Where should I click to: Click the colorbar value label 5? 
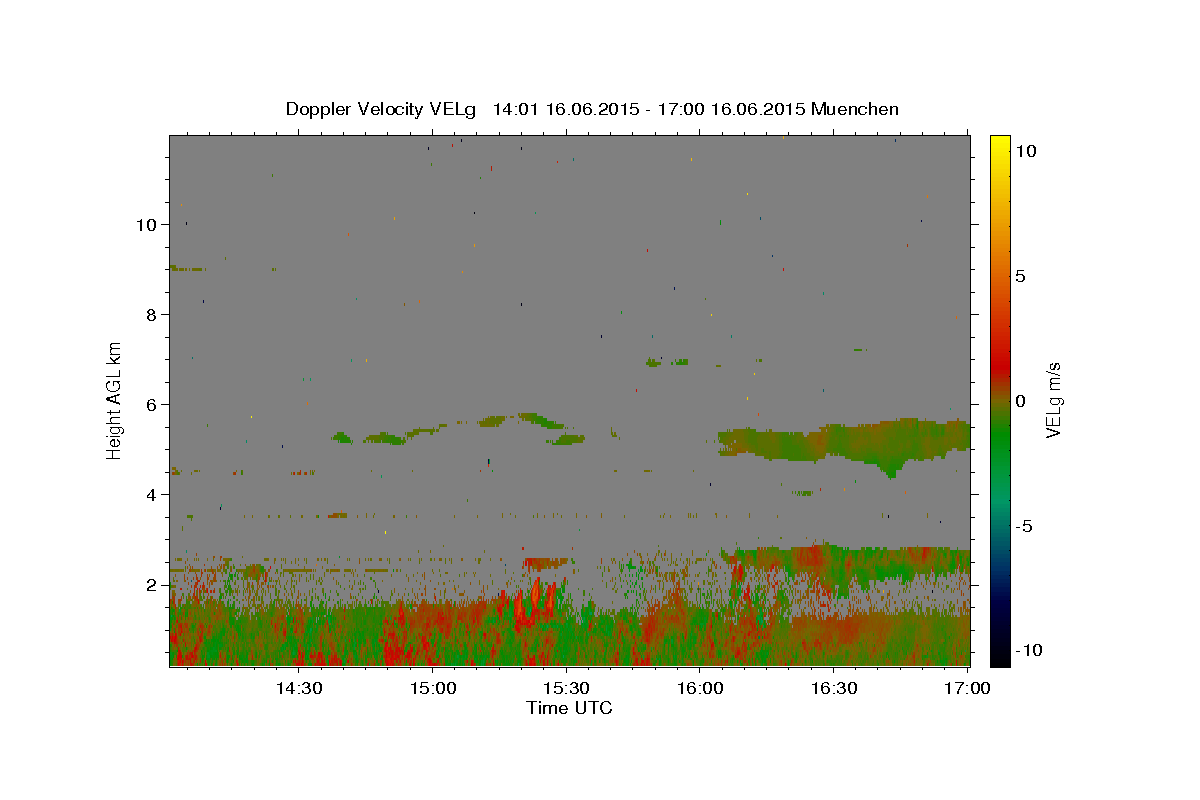click(x=1020, y=275)
